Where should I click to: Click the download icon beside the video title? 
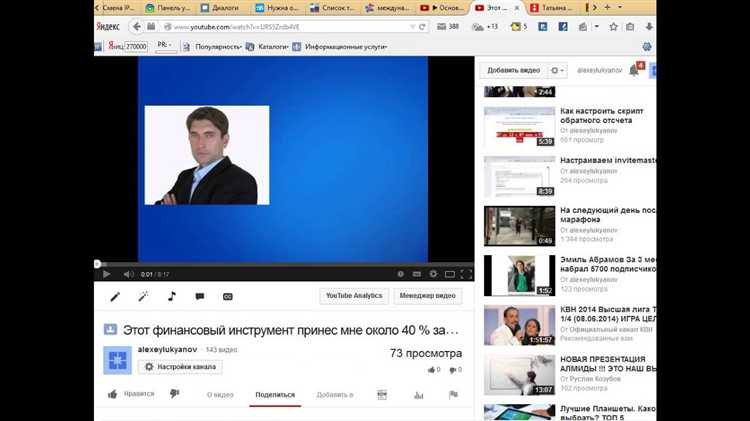click(110, 330)
